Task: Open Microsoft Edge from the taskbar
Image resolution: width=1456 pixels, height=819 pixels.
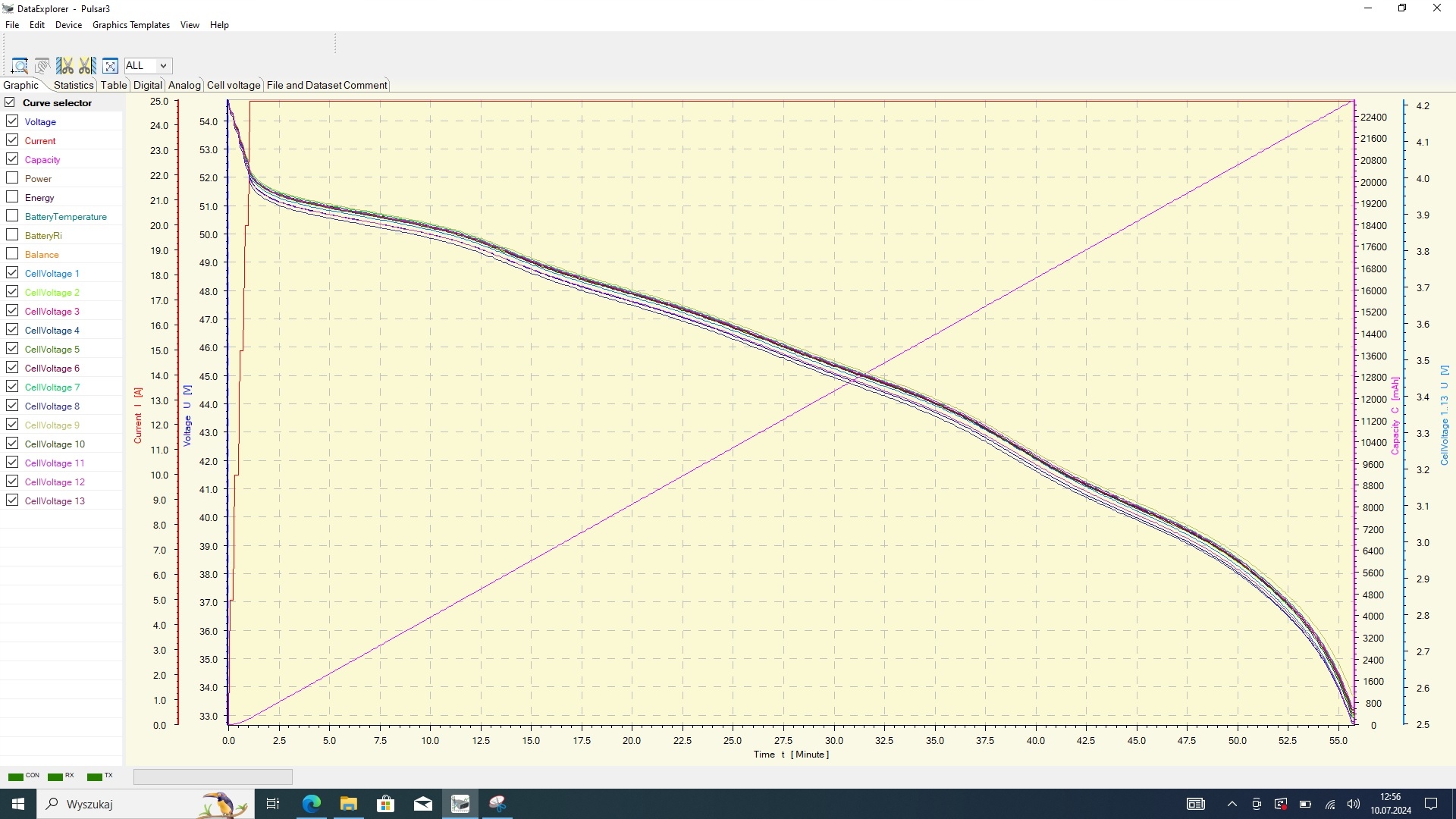Action: [x=311, y=804]
